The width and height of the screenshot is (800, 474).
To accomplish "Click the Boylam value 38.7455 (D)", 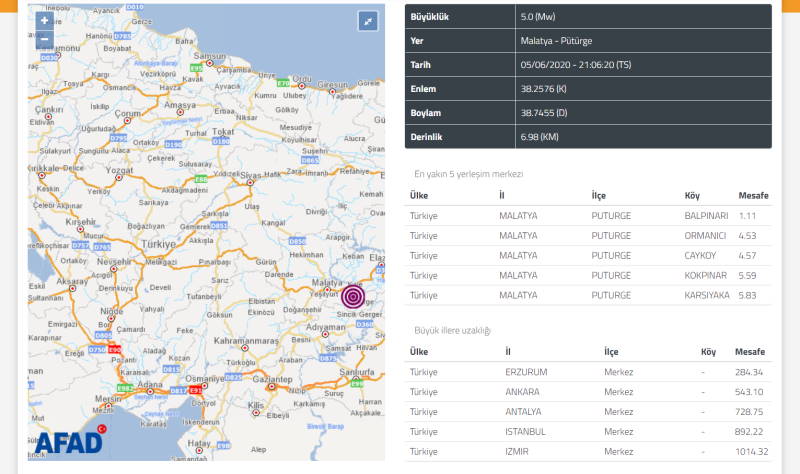I will [544, 113].
